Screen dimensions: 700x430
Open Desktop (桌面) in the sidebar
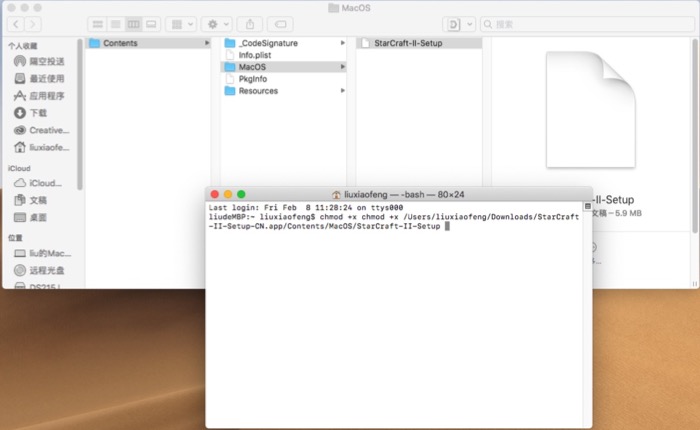(30, 217)
